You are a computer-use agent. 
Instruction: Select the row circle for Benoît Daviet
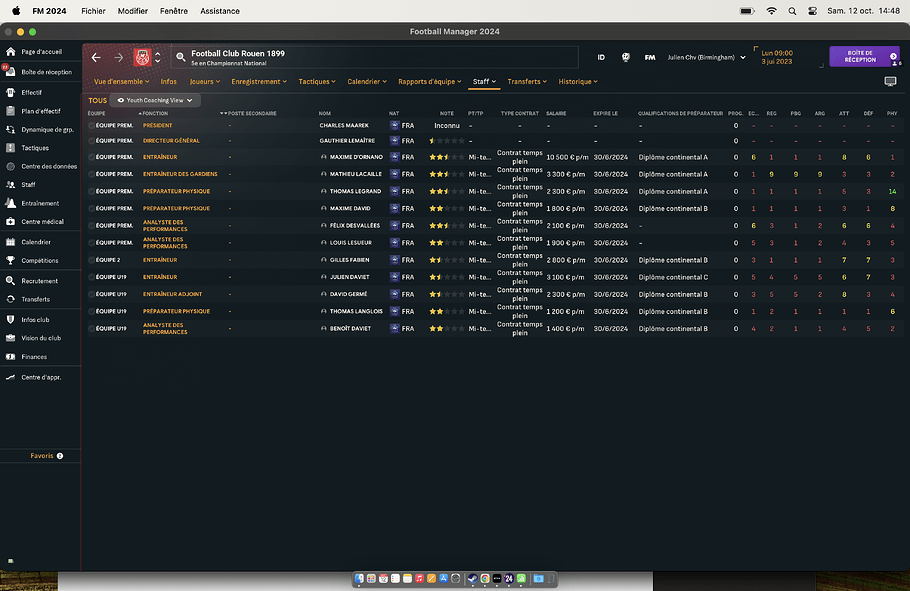[x=91, y=328]
